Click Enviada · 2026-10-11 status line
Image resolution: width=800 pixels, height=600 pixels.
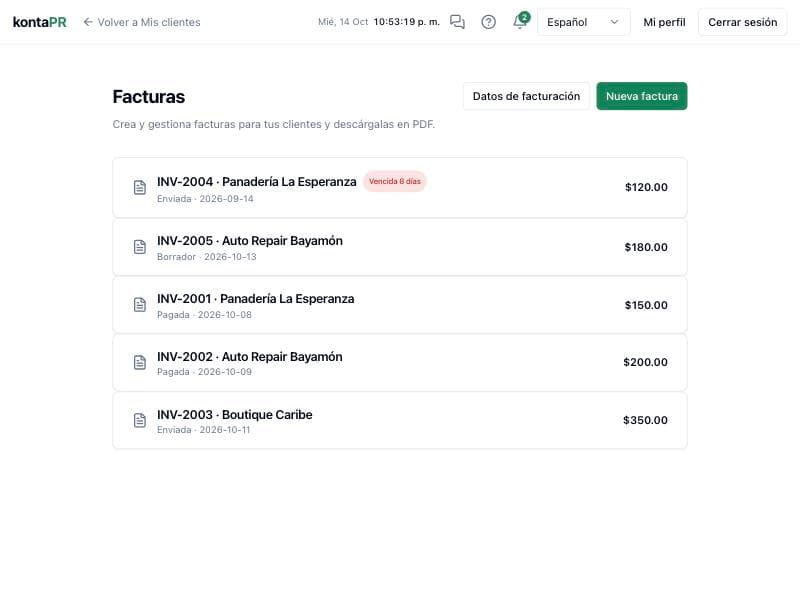click(x=204, y=430)
